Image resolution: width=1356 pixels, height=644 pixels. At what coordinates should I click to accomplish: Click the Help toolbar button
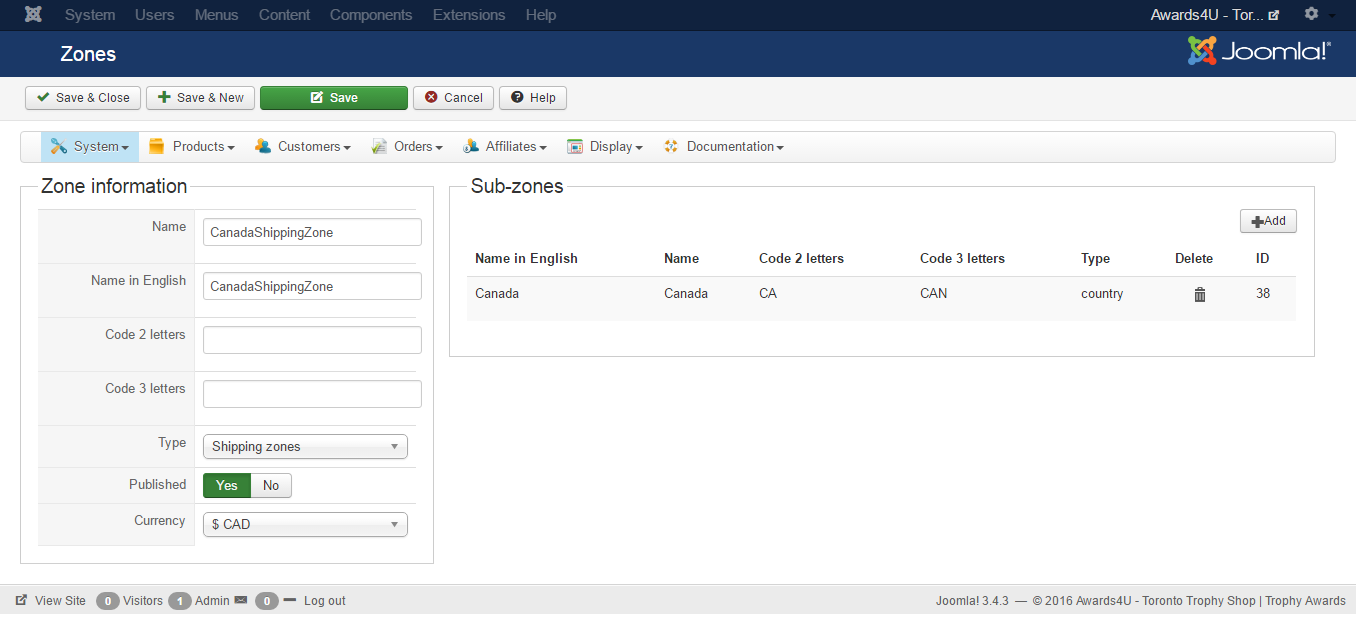click(x=533, y=97)
